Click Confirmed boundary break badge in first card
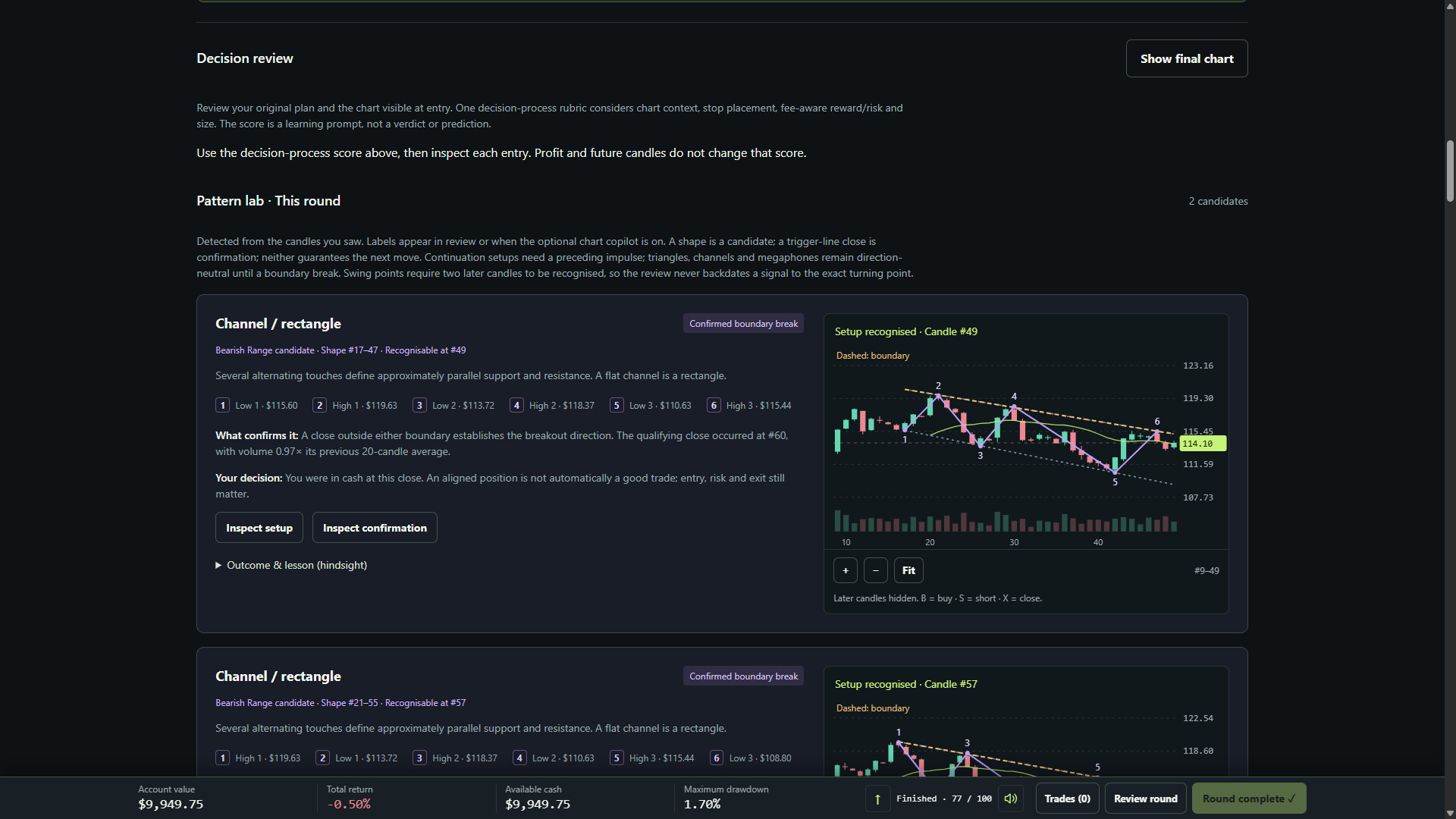 743,324
